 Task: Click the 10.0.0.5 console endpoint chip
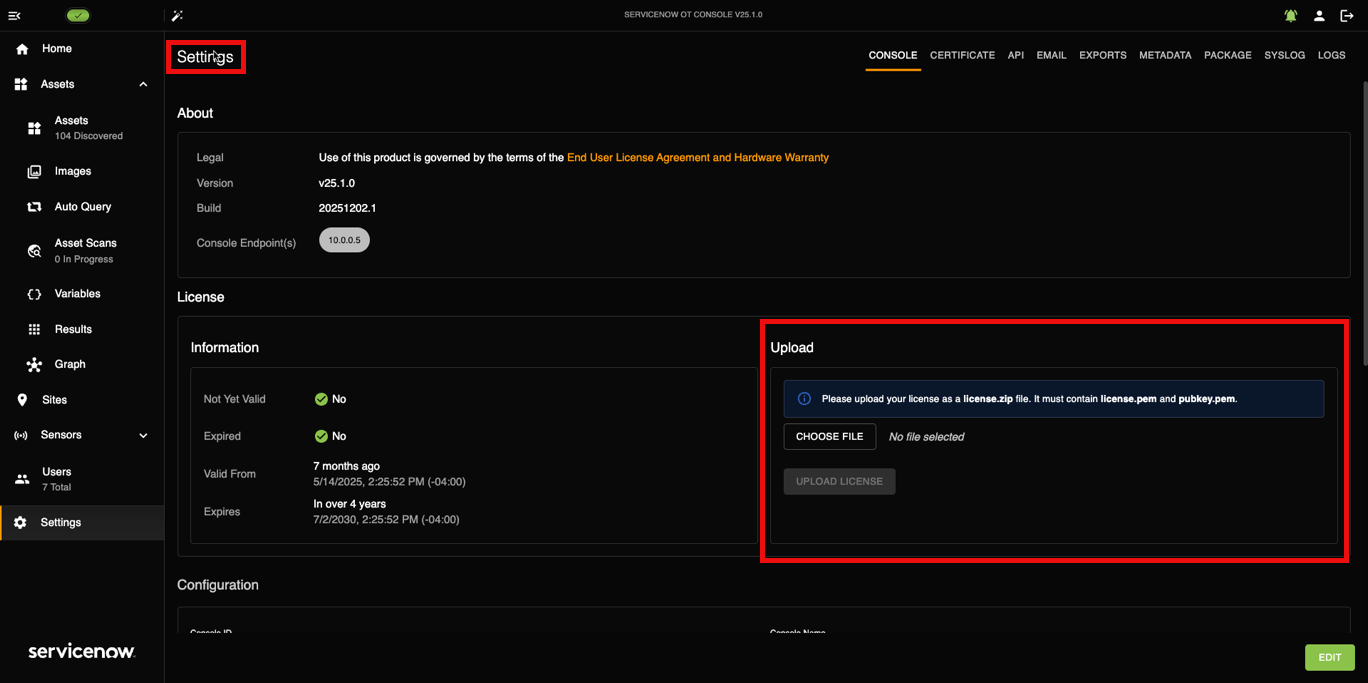(x=344, y=240)
